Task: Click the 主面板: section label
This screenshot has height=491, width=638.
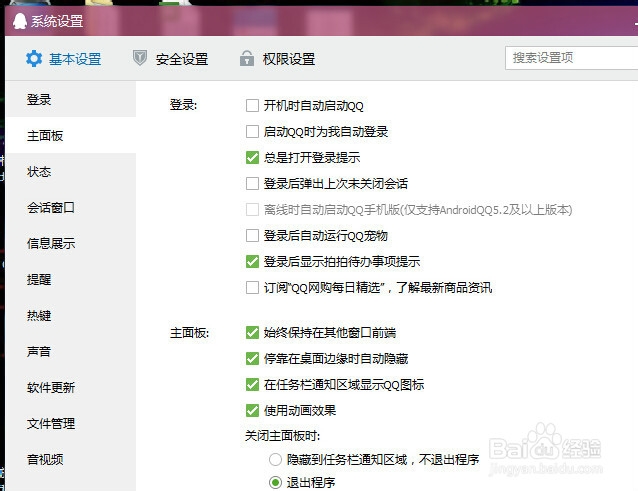Action: (190, 333)
